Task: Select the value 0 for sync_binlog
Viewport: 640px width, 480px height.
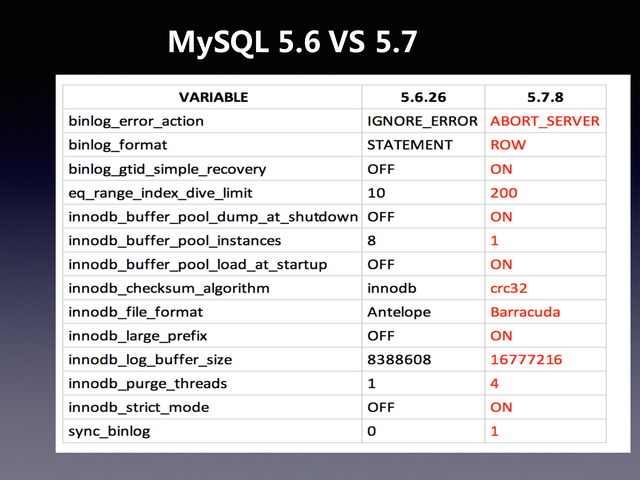Action: [371, 431]
